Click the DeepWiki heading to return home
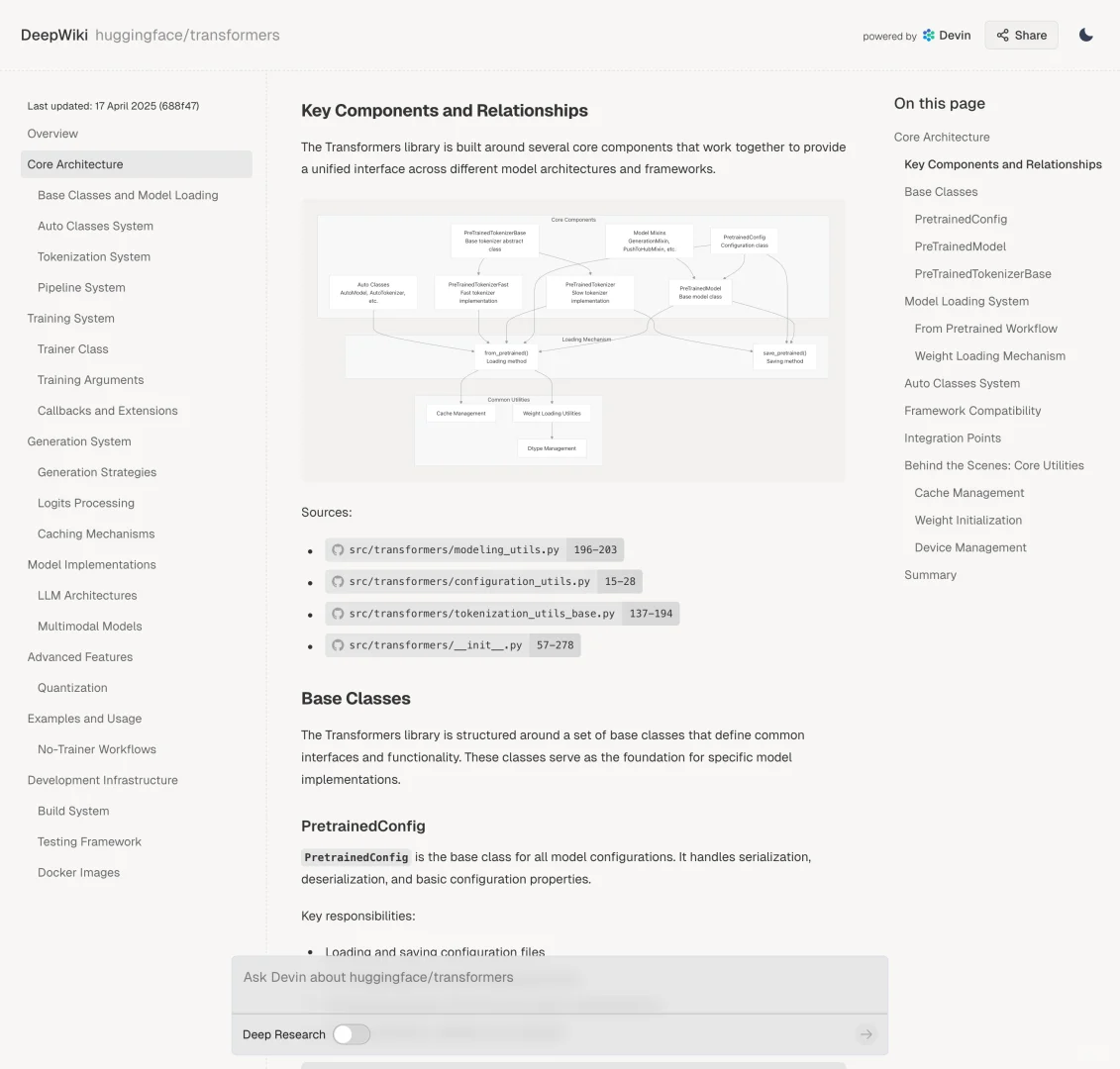The width and height of the screenshot is (1120, 1069). point(53,34)
